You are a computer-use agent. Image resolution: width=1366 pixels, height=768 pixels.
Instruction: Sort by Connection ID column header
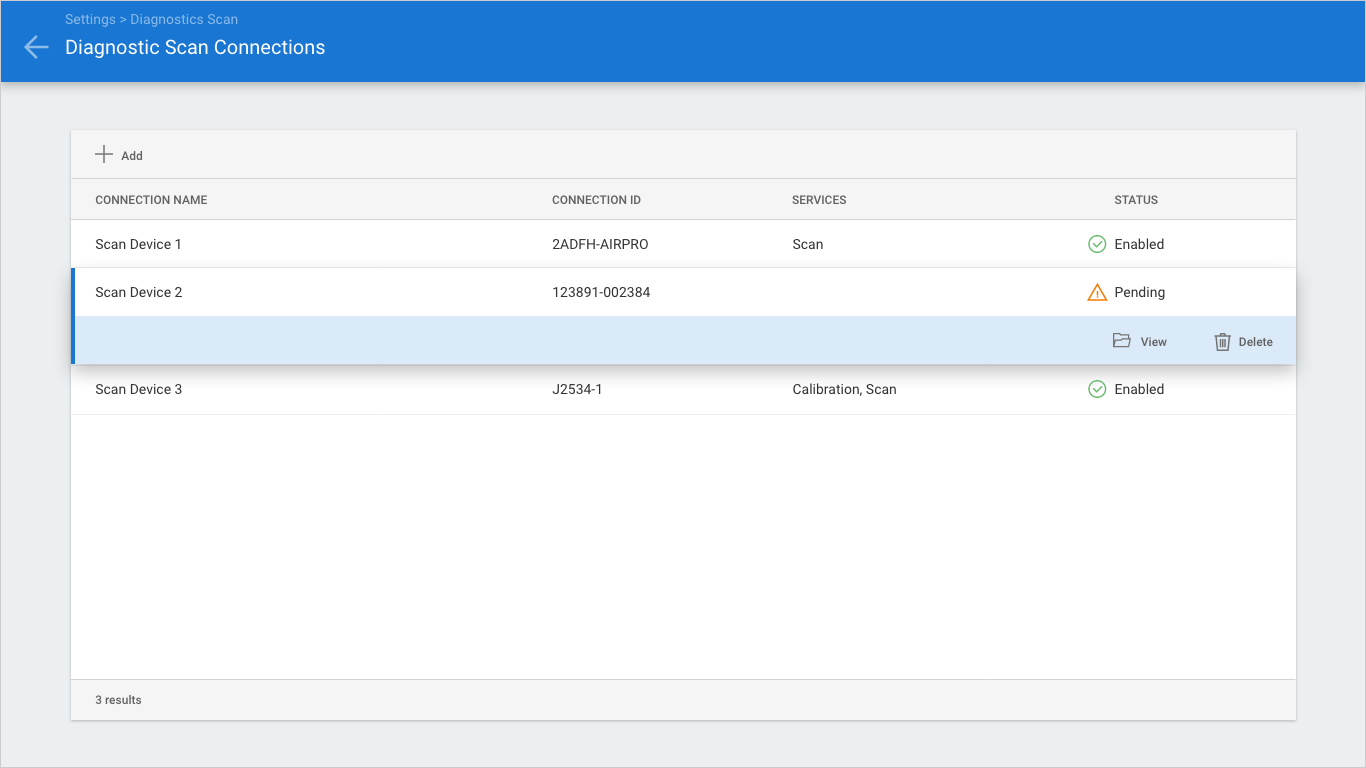coord(596,200)
